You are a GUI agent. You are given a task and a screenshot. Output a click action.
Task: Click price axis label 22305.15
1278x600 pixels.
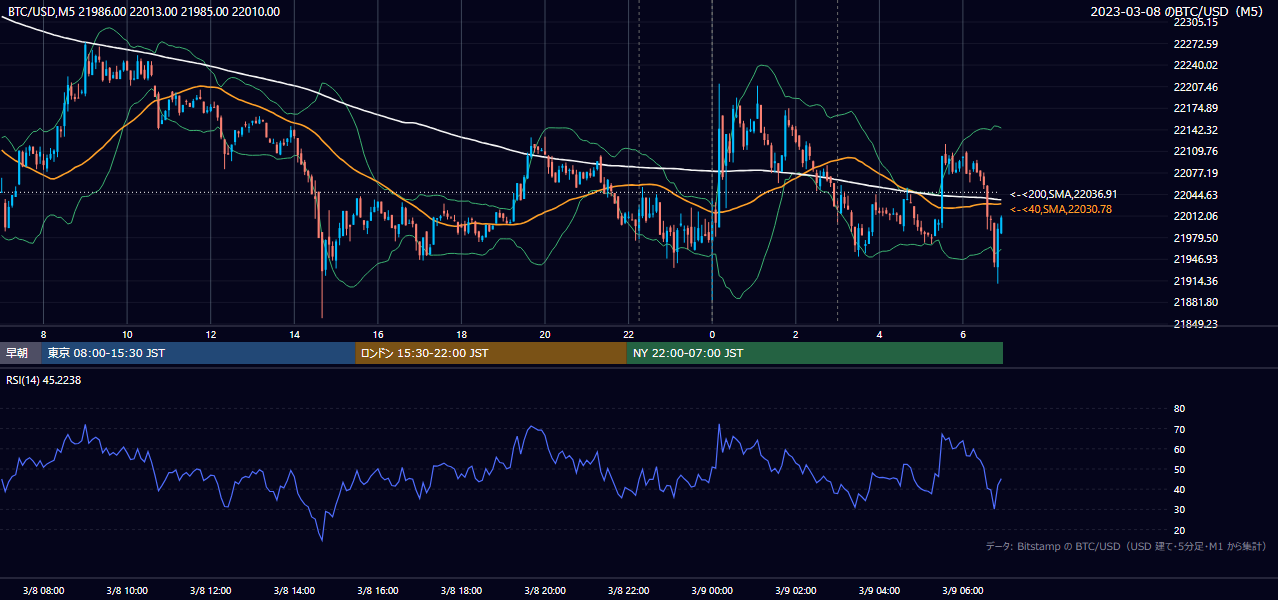pos(1196,22)
